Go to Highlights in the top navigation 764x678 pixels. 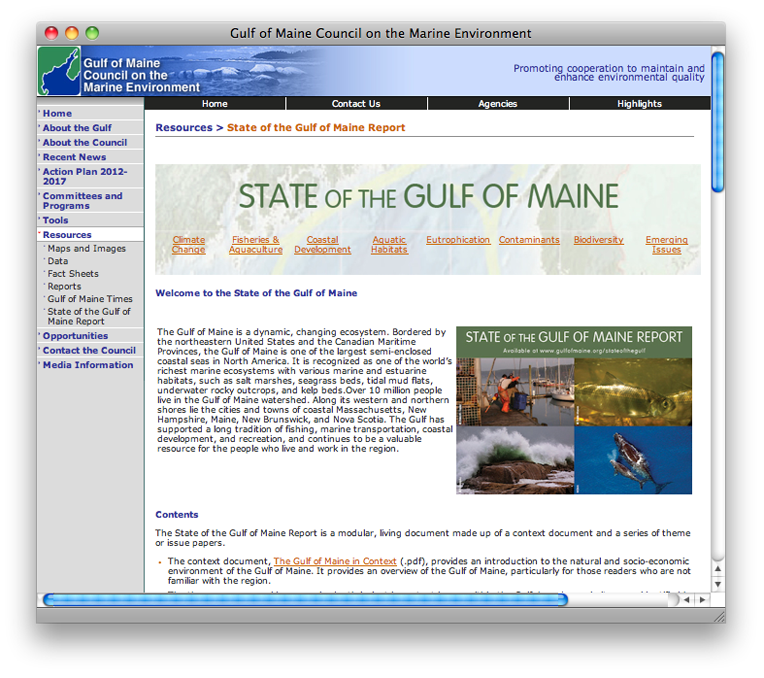point(639,104)
